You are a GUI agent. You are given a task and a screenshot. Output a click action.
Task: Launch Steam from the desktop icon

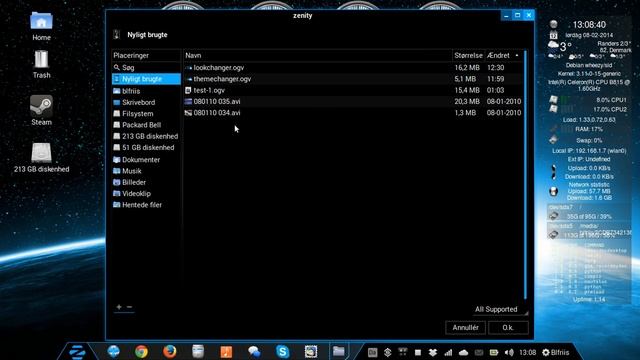(41, 111)
